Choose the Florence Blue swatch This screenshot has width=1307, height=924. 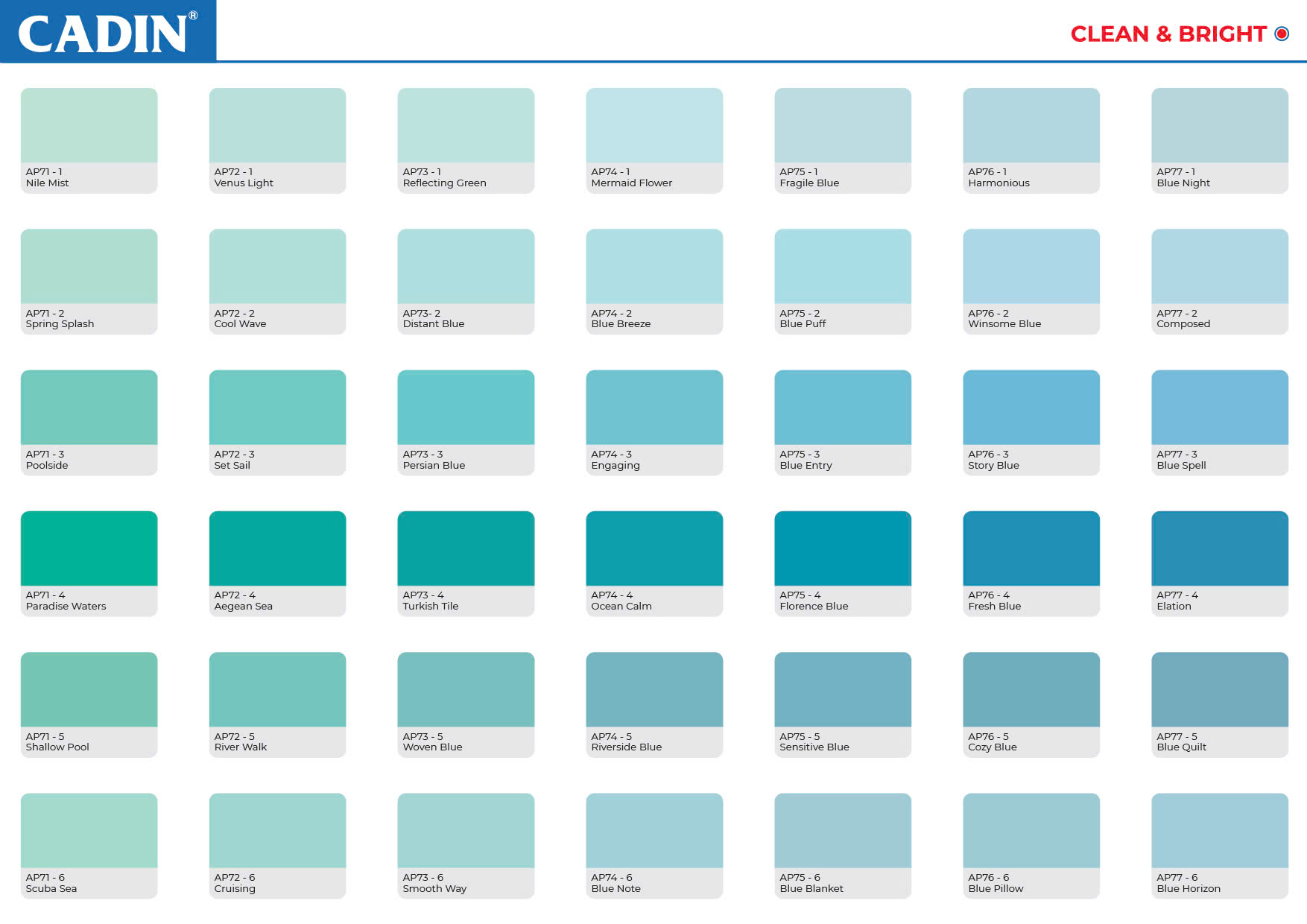tap(842, 548)
